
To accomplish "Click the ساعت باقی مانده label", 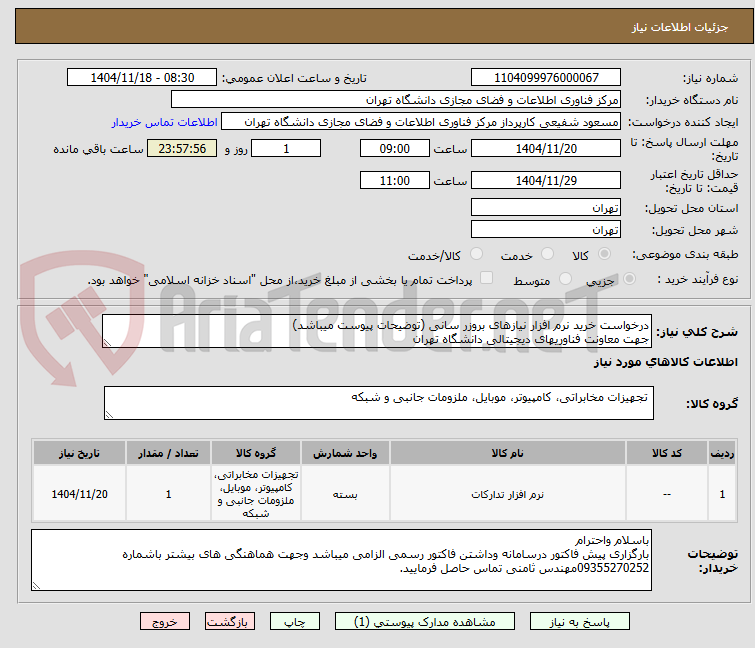I will coord(98,149).
